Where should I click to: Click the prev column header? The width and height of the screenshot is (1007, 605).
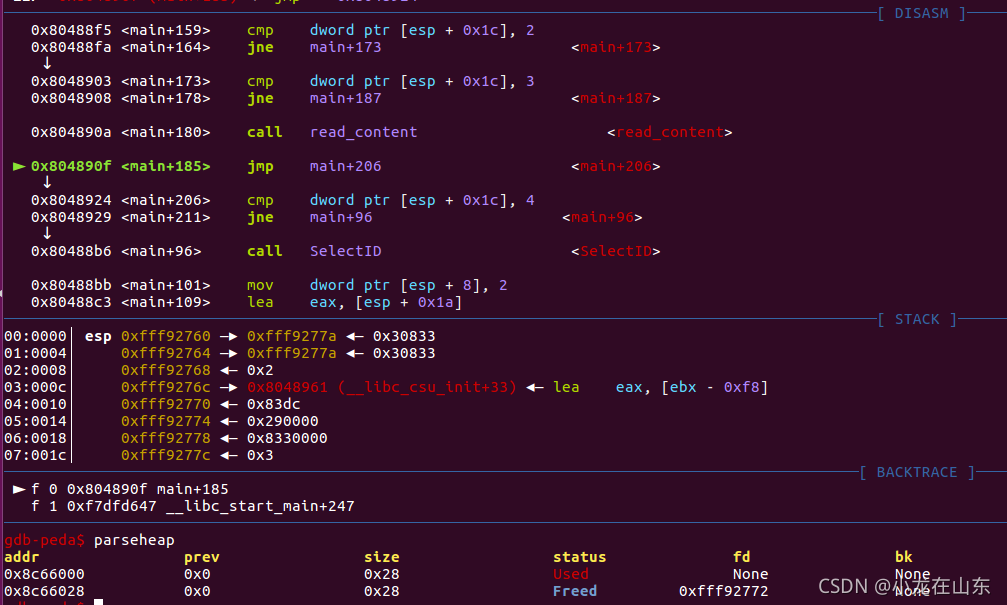pos(202,557)
